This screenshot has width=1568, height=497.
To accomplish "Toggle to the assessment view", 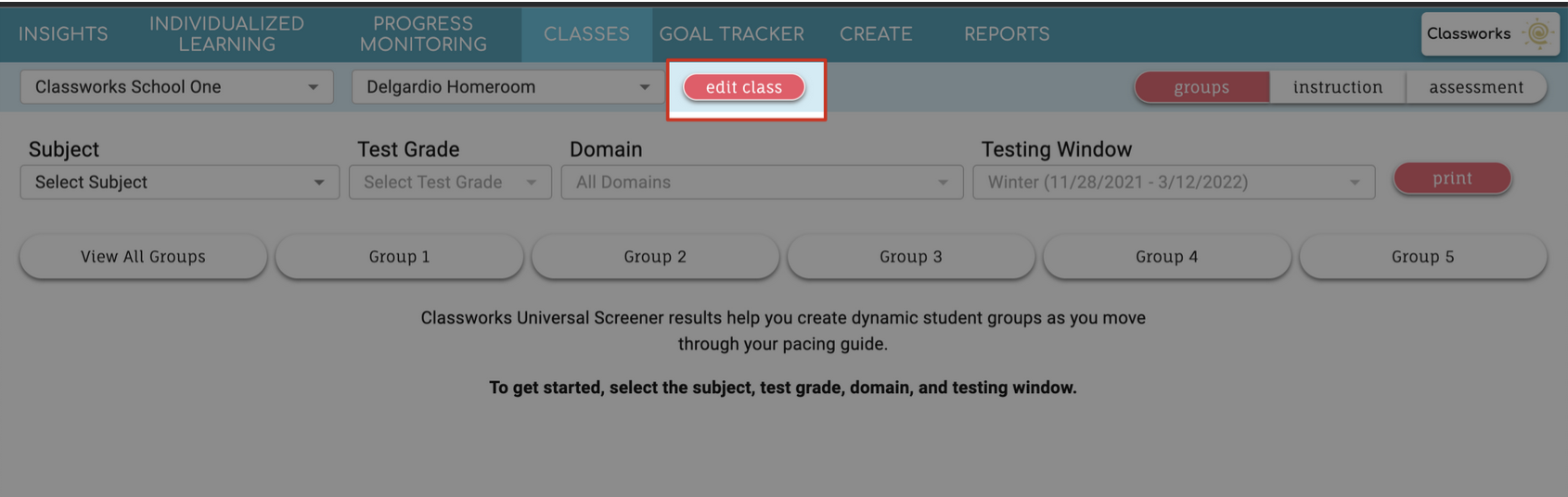I will point(1476,87).
